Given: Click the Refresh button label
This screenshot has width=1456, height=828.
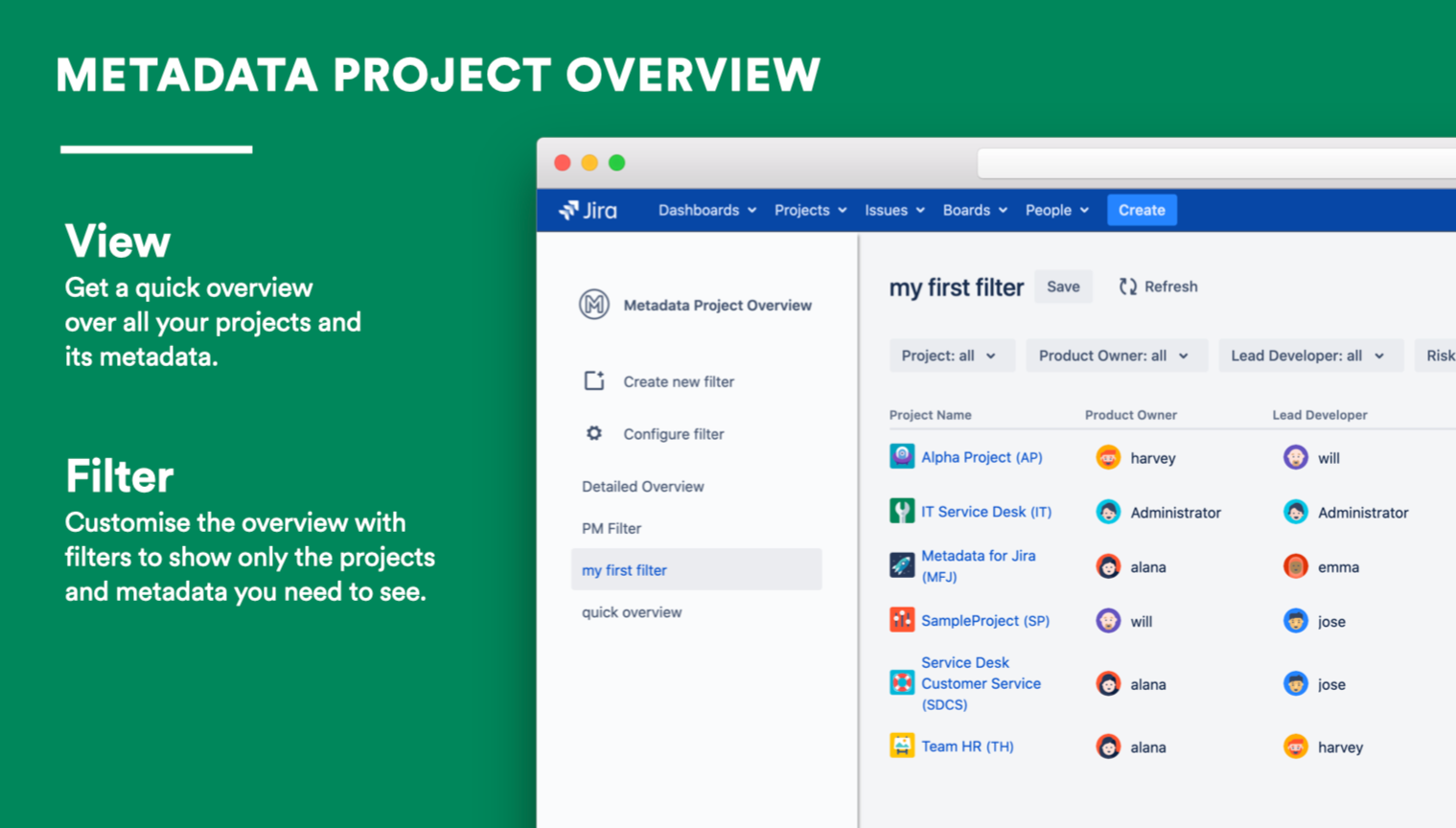Looking at the screenshot, I should coord(1171,287).
